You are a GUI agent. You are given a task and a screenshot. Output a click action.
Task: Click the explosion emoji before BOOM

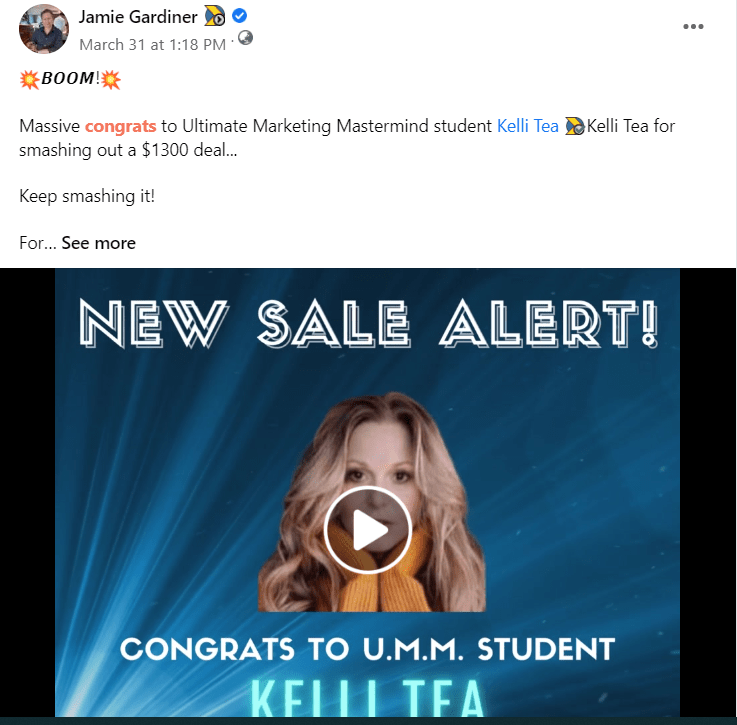[x=30, y=79]
